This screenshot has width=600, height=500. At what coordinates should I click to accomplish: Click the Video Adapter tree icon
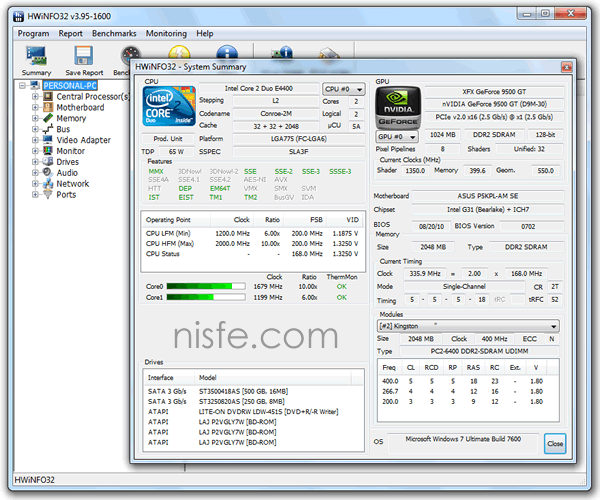pyautogui.click(x=48, y=140)
